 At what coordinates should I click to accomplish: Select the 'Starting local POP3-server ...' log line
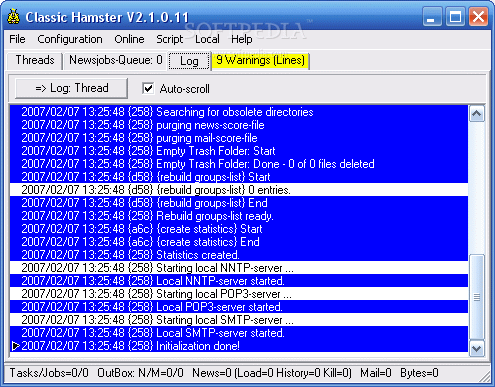point(239,294)
